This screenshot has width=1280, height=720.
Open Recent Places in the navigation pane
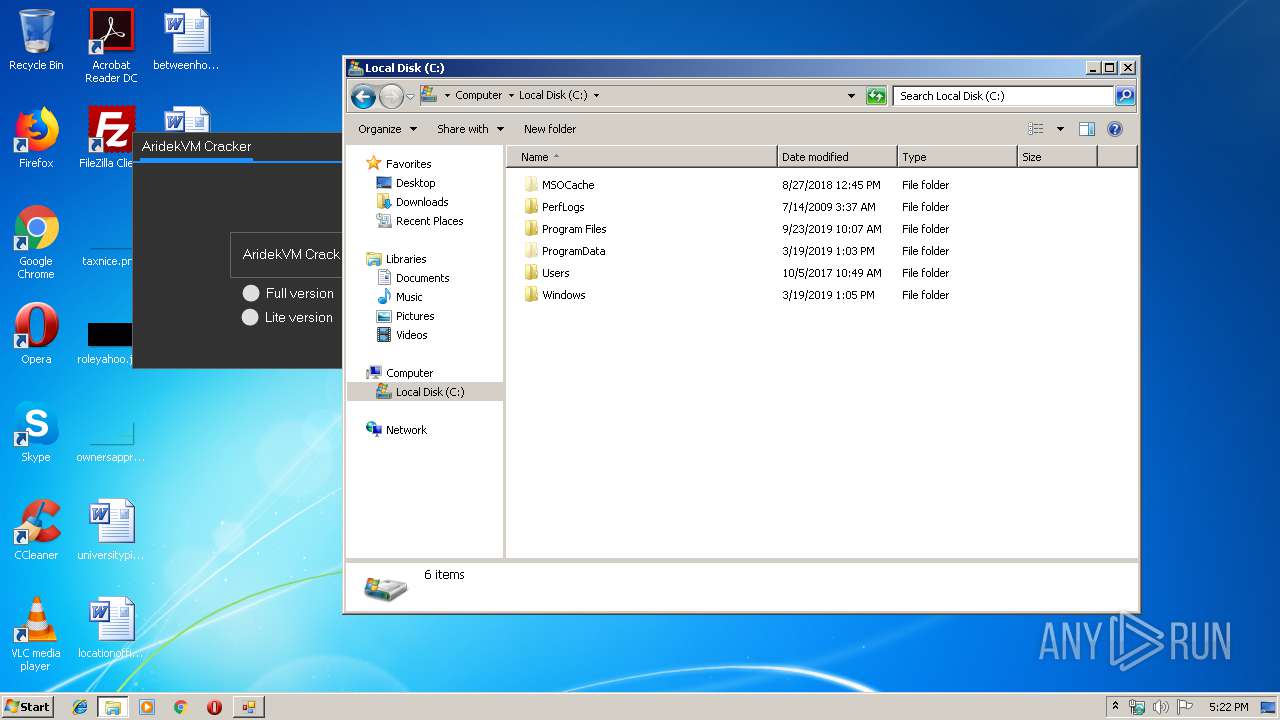coord(429,221)
